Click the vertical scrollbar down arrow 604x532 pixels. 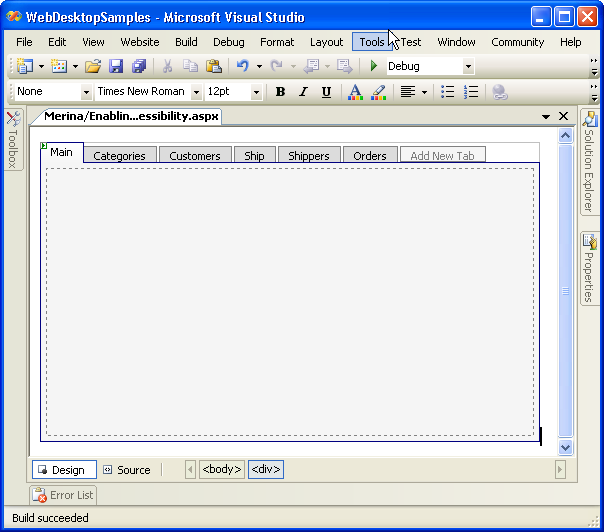565,448
